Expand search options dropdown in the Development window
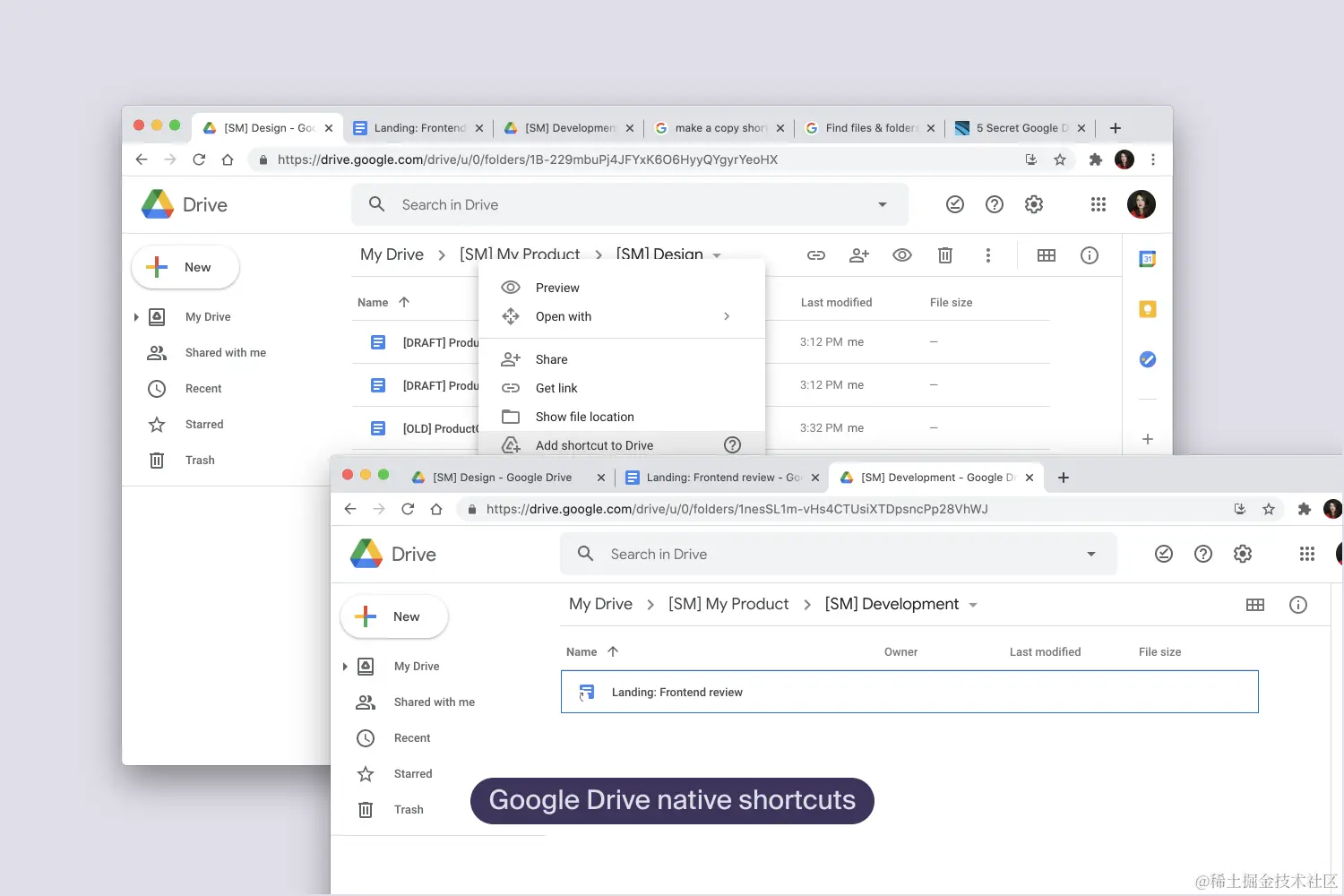The height and width of the screenshot is (896, 1344). coord(1091,554)
